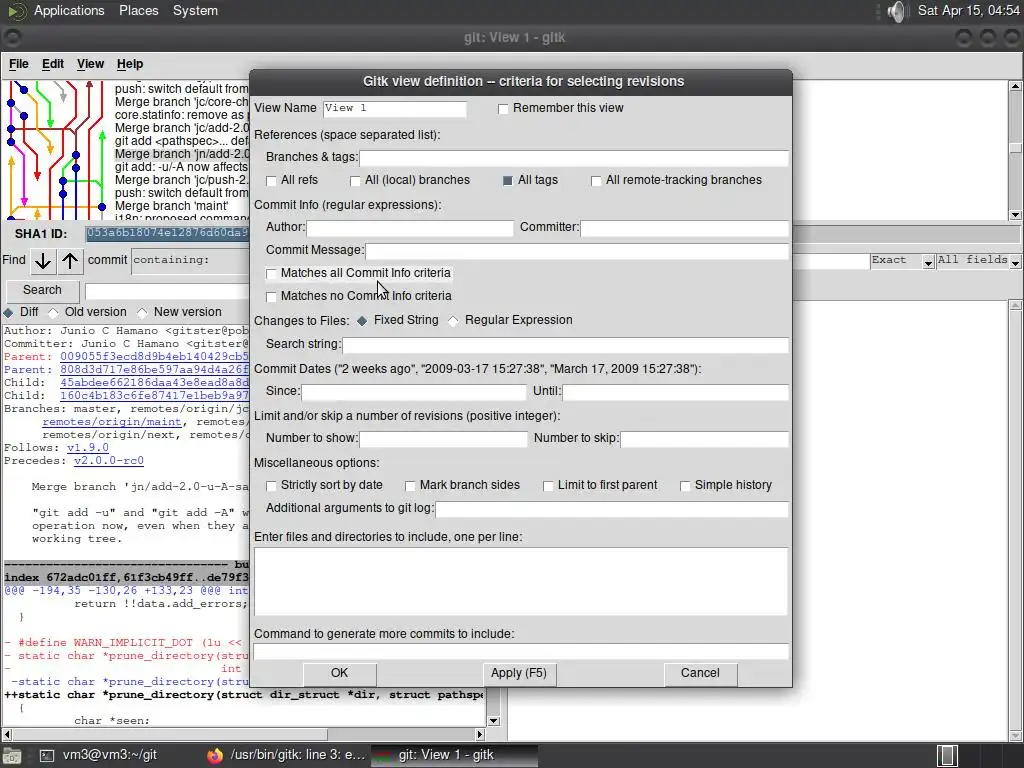Screen dimensions: 1024x768
Task: Click the Number to skip field
Action: tap(705, 439)
